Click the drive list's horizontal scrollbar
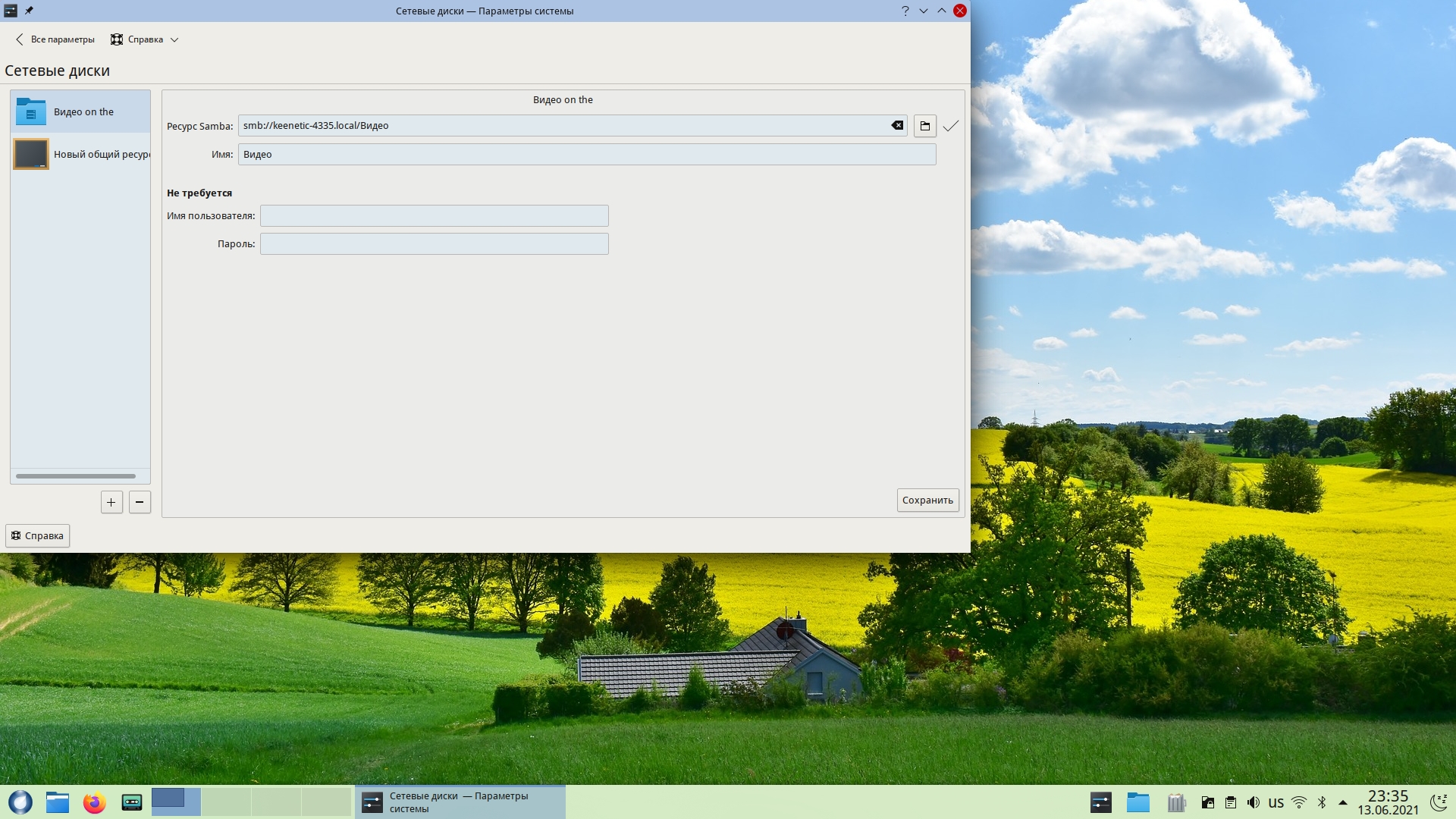 [x=76, y=476]
